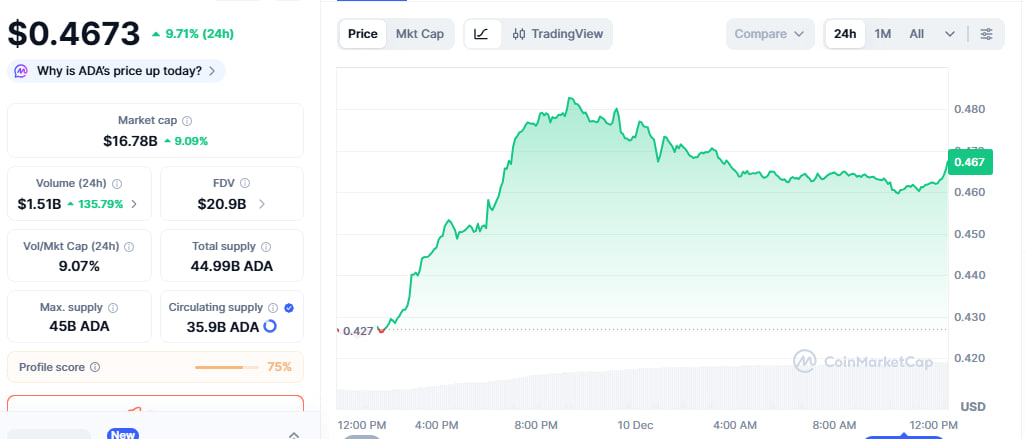Open chart settings sliders icon

coord(987,34)
